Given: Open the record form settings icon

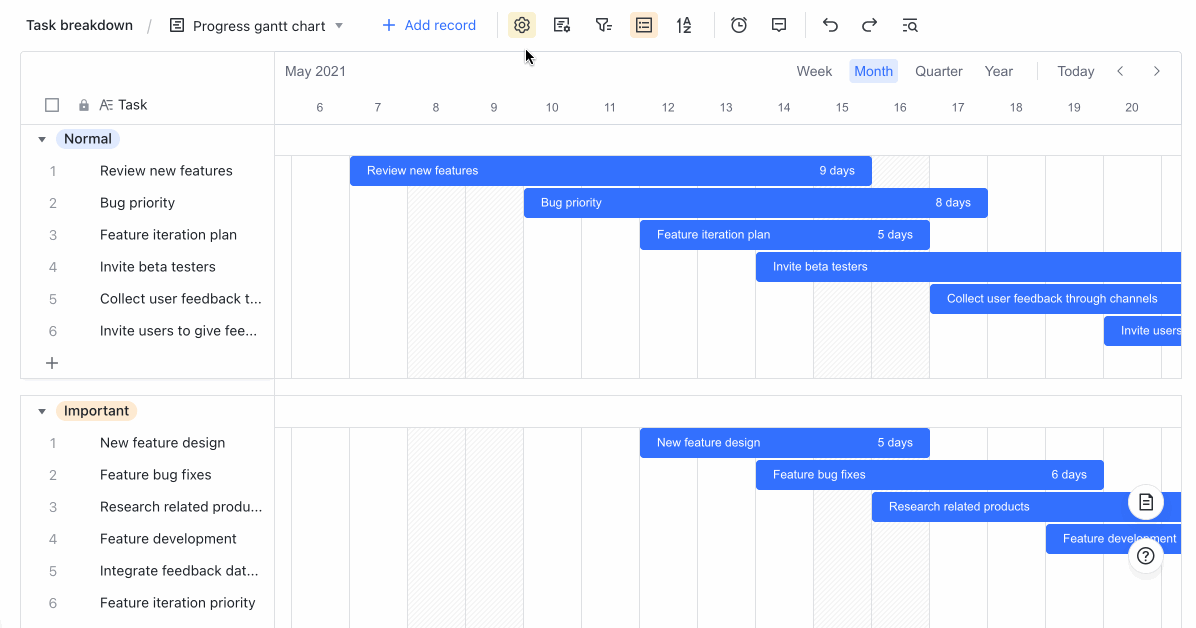Looking at the screenshot, I should (562, 25).
